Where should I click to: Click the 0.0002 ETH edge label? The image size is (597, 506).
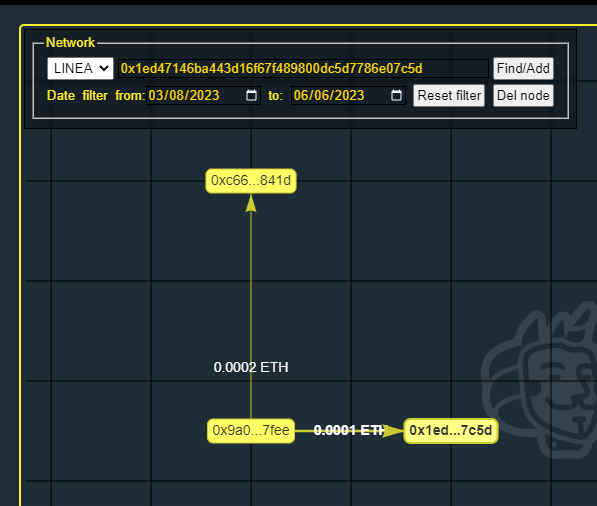pyautogui.click(x=251, y=367)
